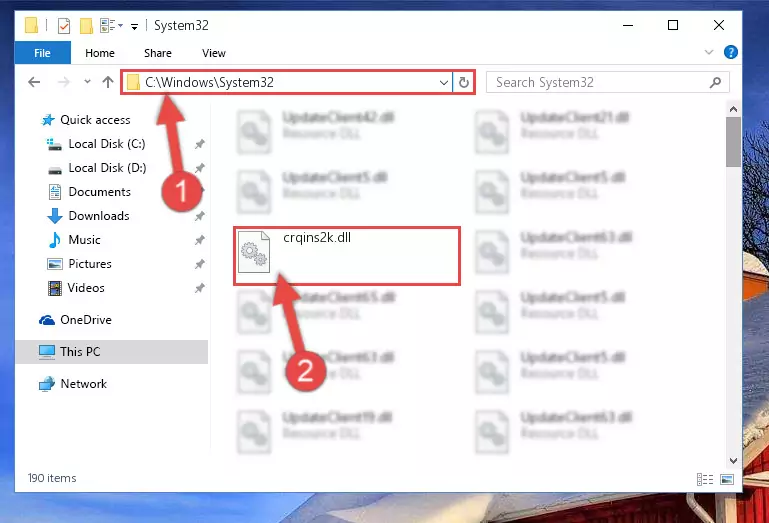This screenshot has width=769, height=523.
Task: Click the pin icon next to Videos
Action: (200, 288)
